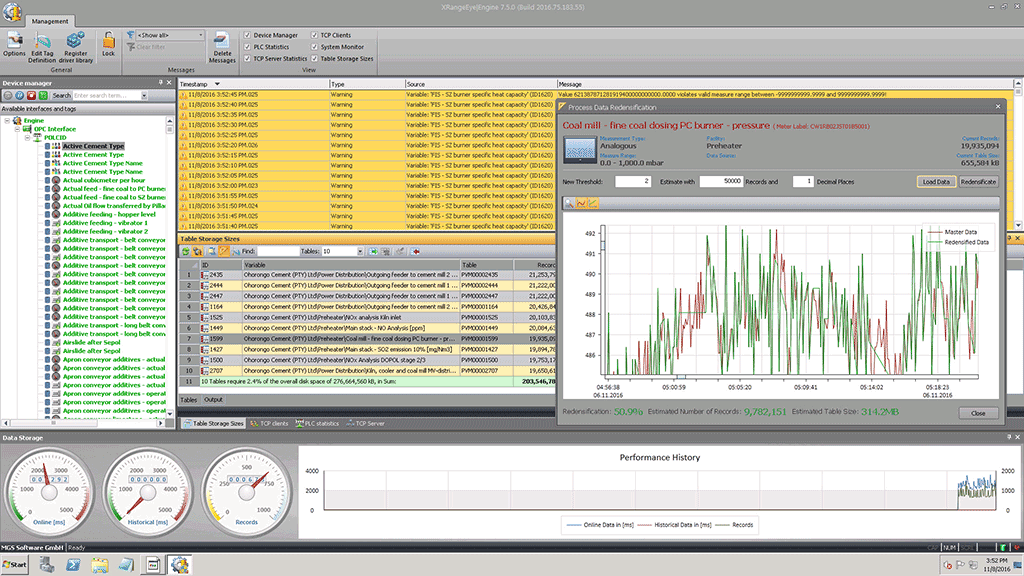
Task: Focus the Device manager search term field
Action: click(x=106, y=95)
